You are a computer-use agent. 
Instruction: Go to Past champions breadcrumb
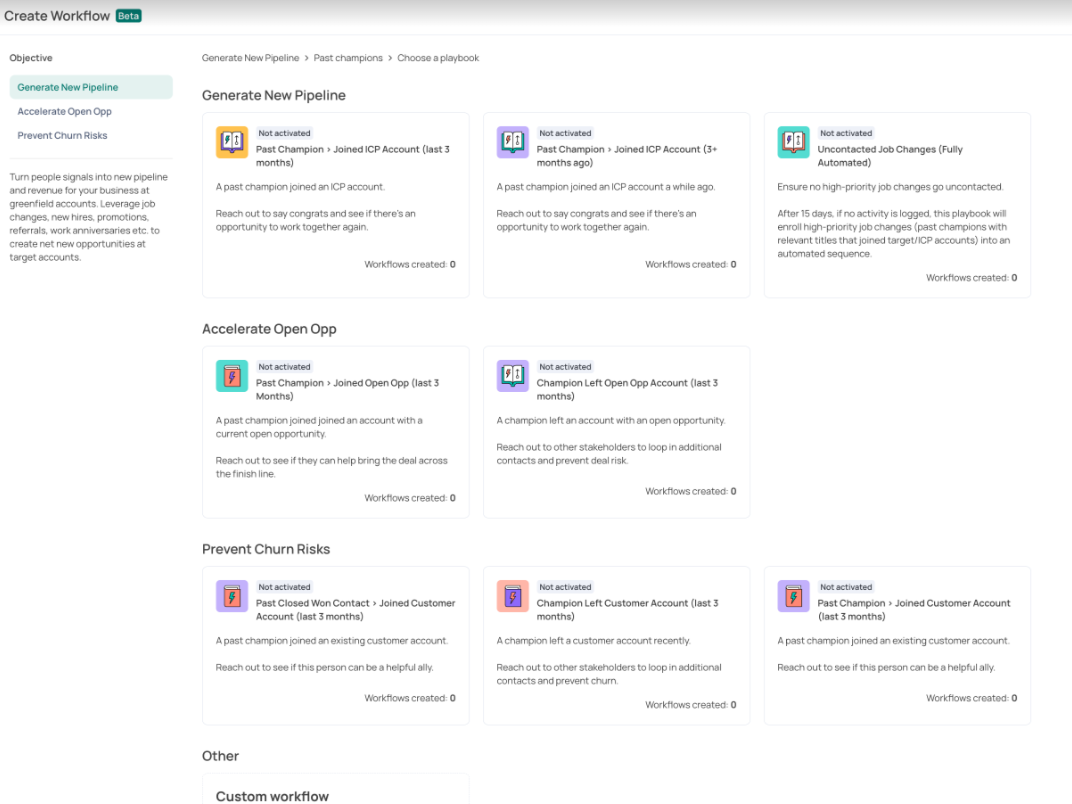coord(348,58)
